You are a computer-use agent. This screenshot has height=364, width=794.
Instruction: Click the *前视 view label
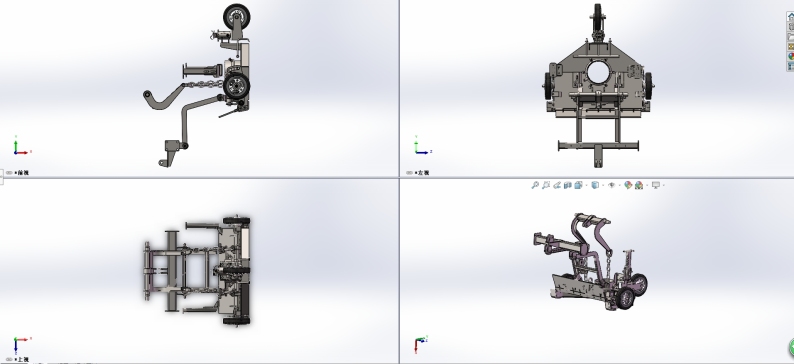coord(22,173)
